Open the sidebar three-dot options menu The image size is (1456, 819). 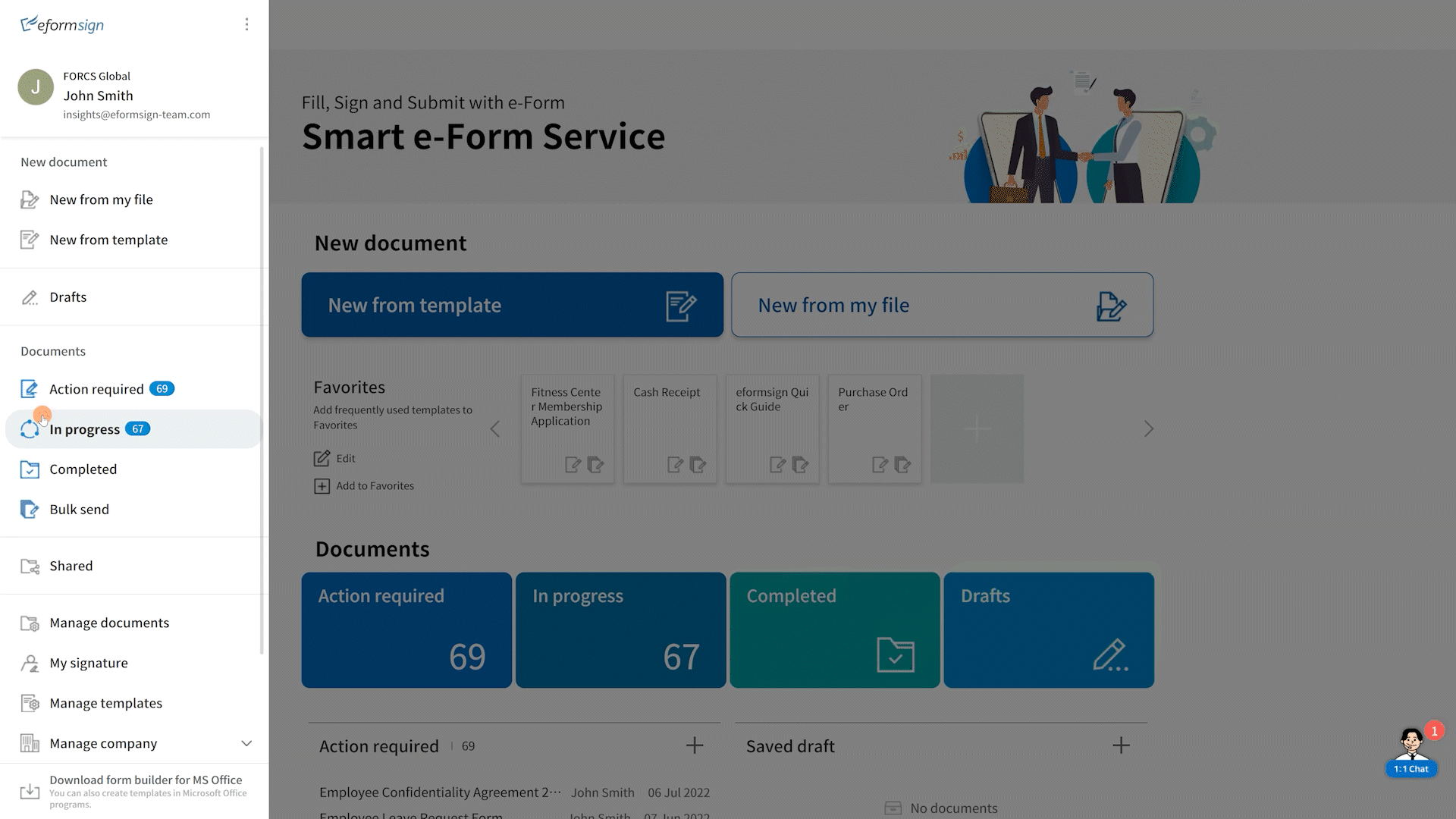246,24
